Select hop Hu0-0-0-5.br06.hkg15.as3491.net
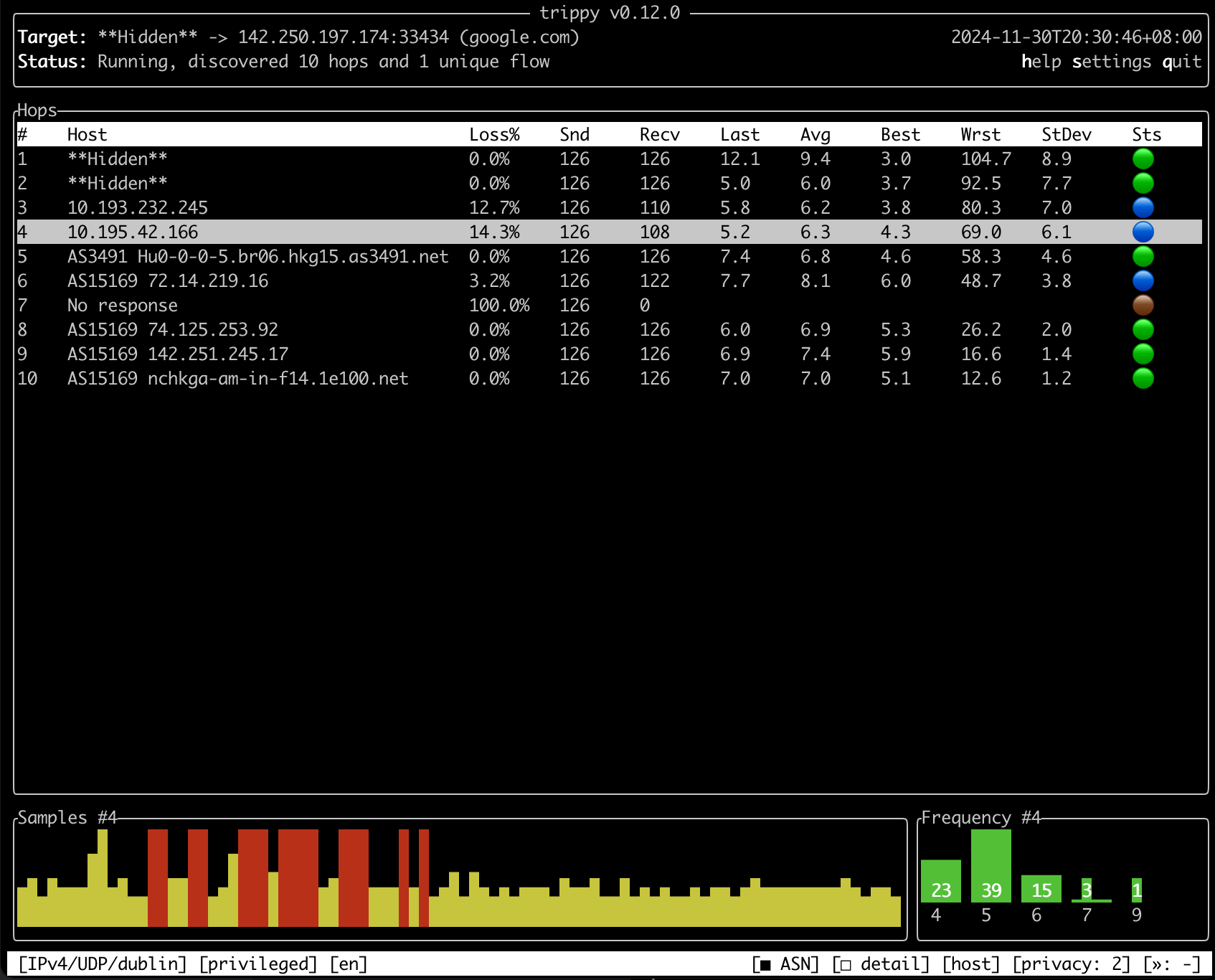Screen dimensions: 1215x980 pyautogui.click(x=609, y=256)
